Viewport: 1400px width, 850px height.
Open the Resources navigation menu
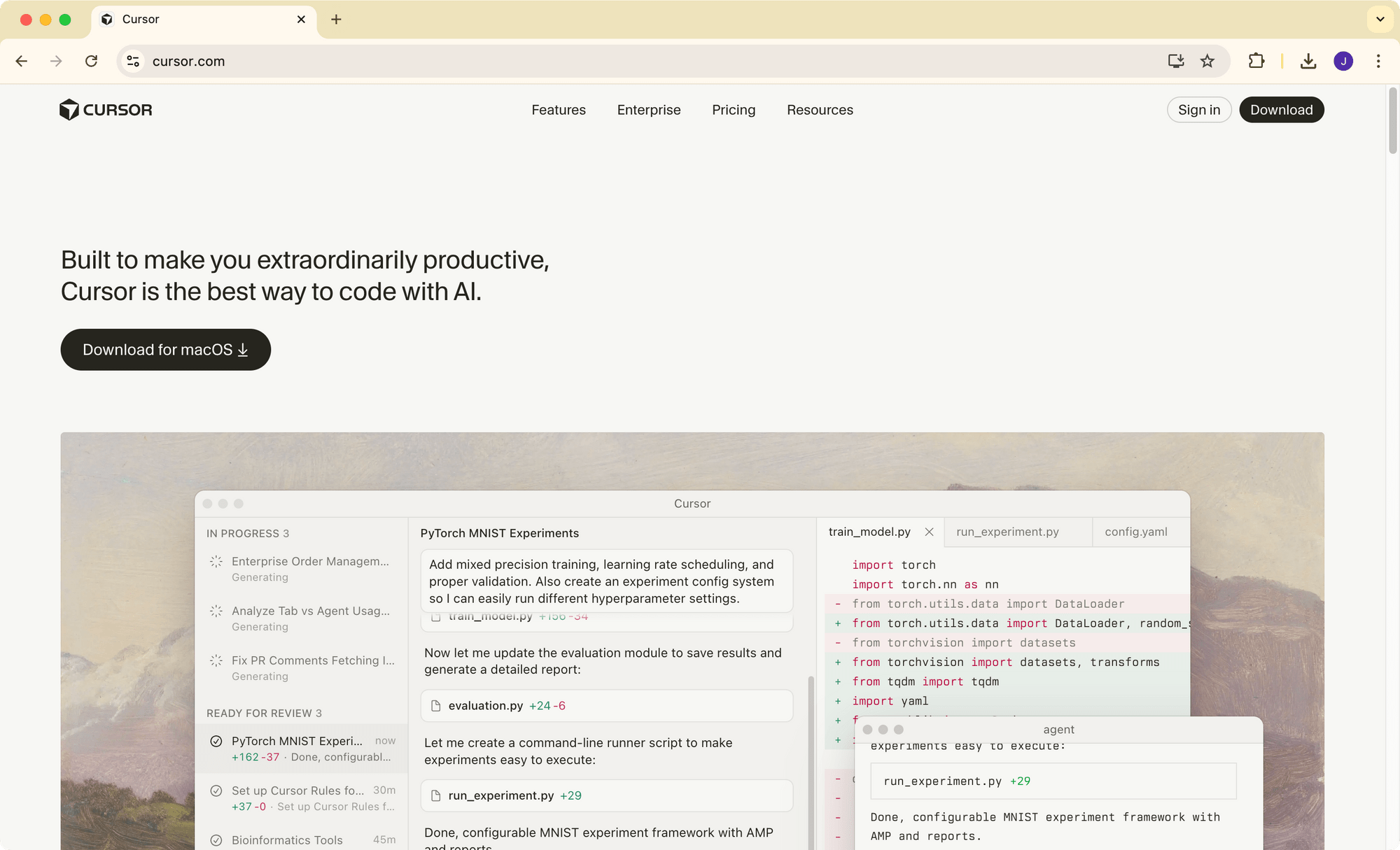[820, 110]
